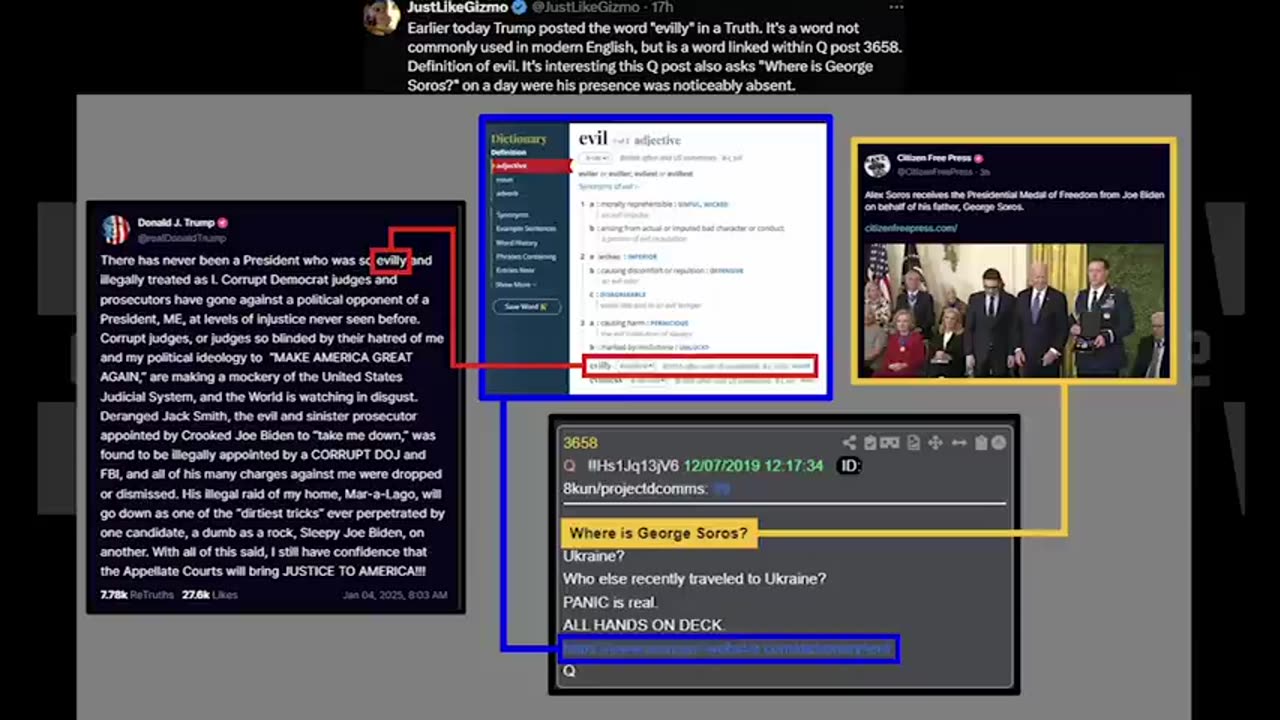
Task: Open the blurred URL link in the Q post
Action: (x=727, y=649)
